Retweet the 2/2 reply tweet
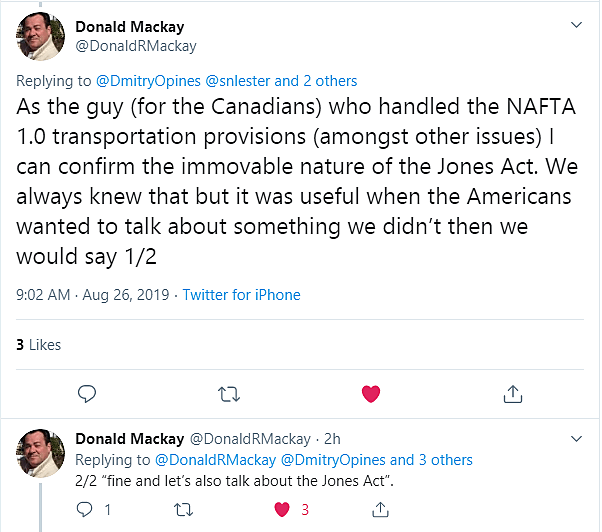This screenshot has width=602, height=532. (183, 510)
